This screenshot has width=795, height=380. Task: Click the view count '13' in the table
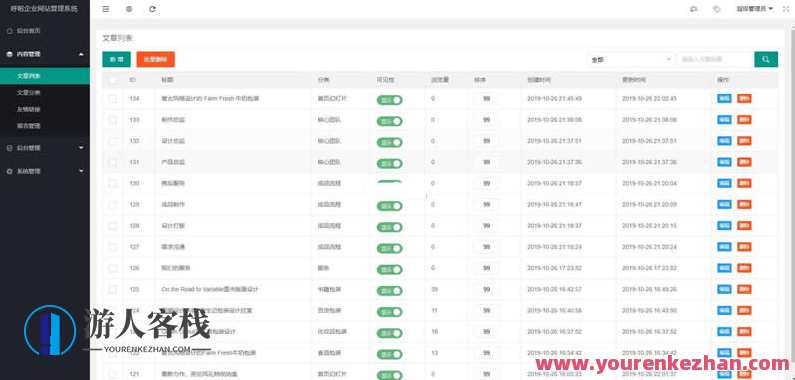(x=435, y=353)
